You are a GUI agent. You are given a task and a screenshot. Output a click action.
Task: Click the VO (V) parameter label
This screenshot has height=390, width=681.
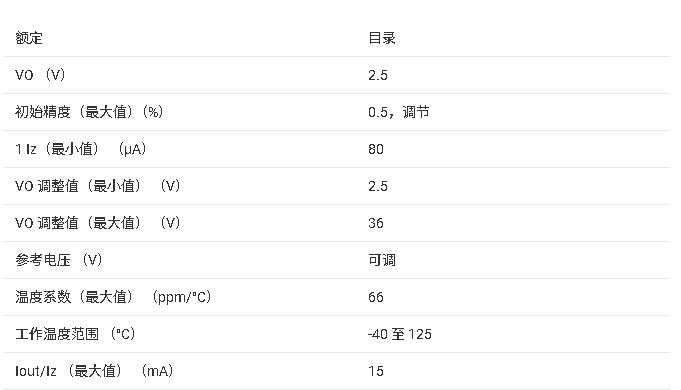pos(40,75)
